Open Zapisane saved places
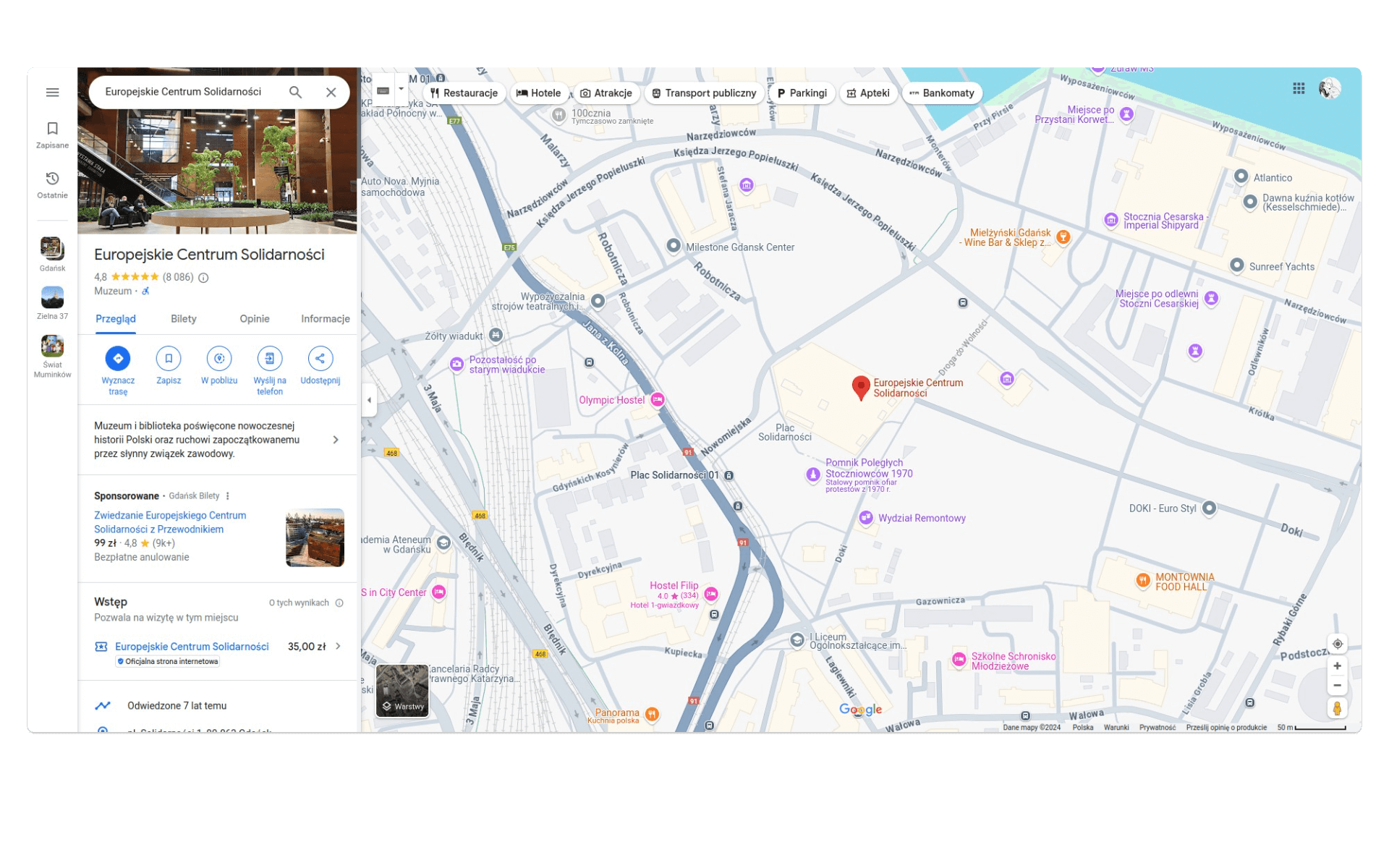Image resolution: width=1389 pixels, height=868 pixels. pyautogui.click(x=52, y=135)
